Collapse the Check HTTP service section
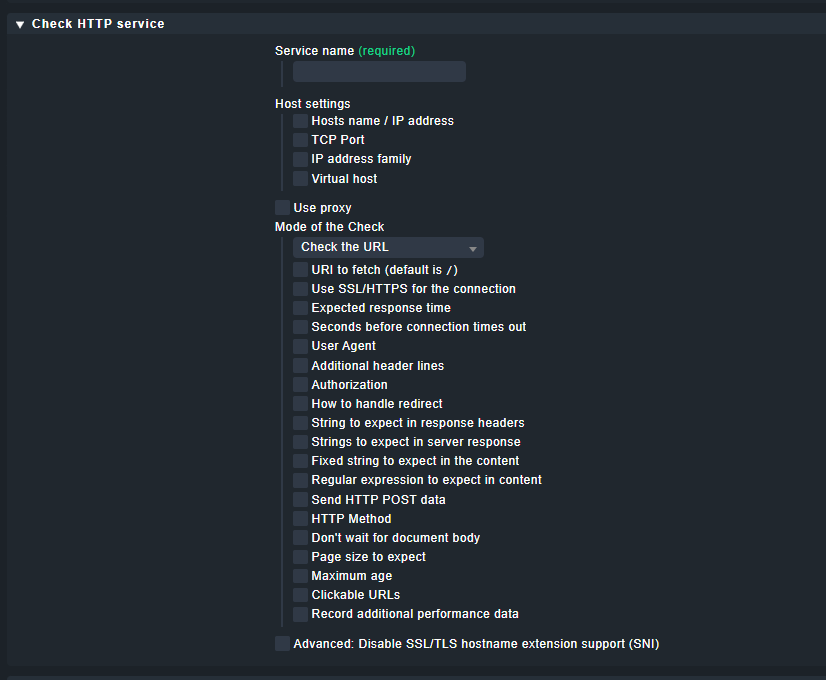Screen dimensions: 826x680 (x=20, y=24)
